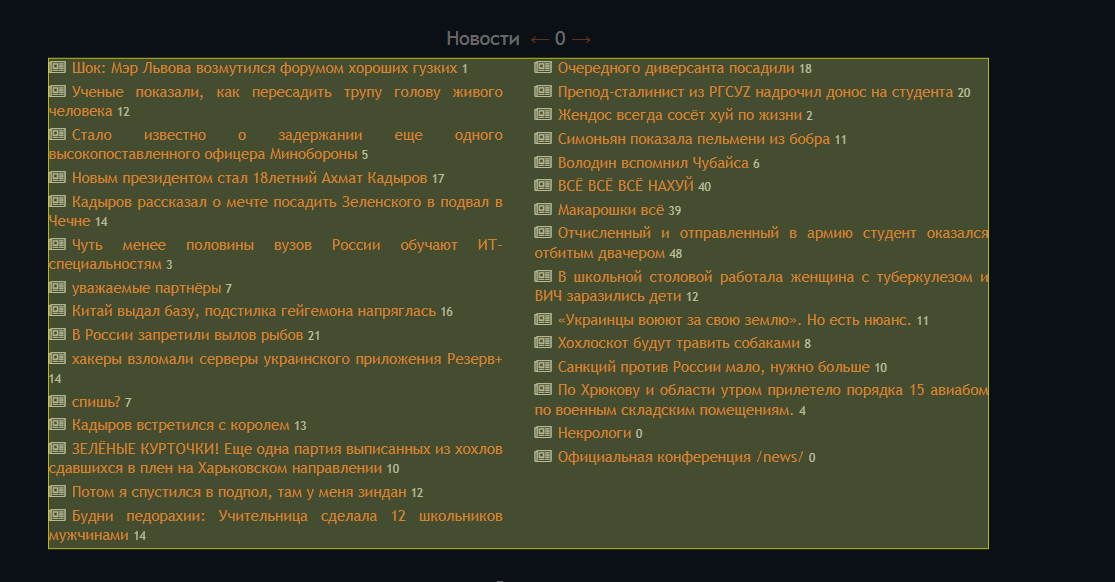Click the icon next to "спишь?"
The image size is (1115, 582).
pyautogui.click(x=56, y=401)
